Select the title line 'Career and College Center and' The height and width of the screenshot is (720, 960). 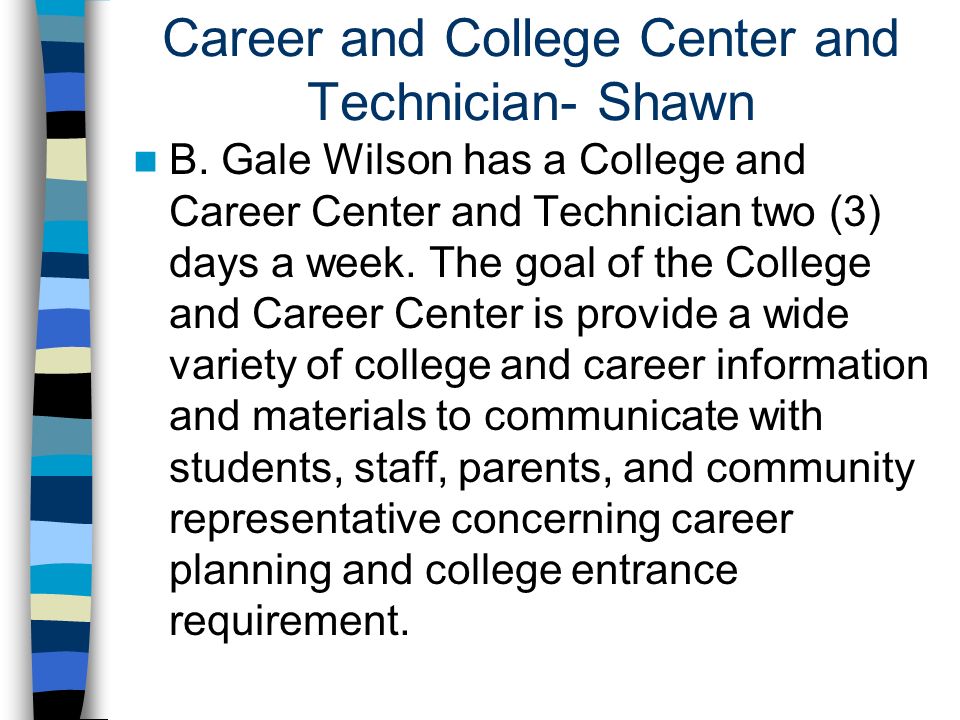pos(531,39)
